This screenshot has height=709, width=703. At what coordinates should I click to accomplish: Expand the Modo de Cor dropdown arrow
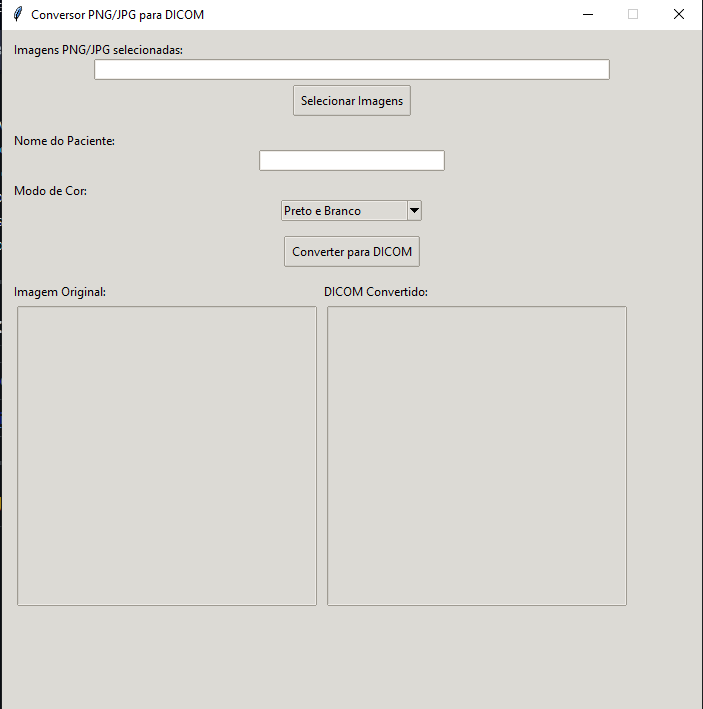pyautogui.click(x=414, y=211)
